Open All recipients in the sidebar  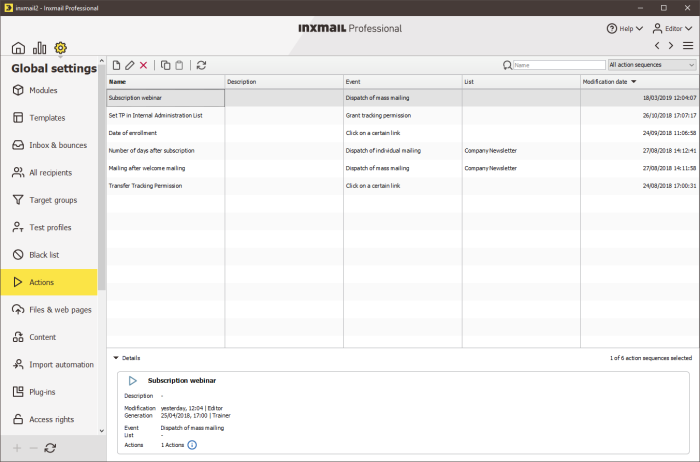click(49, 173)
